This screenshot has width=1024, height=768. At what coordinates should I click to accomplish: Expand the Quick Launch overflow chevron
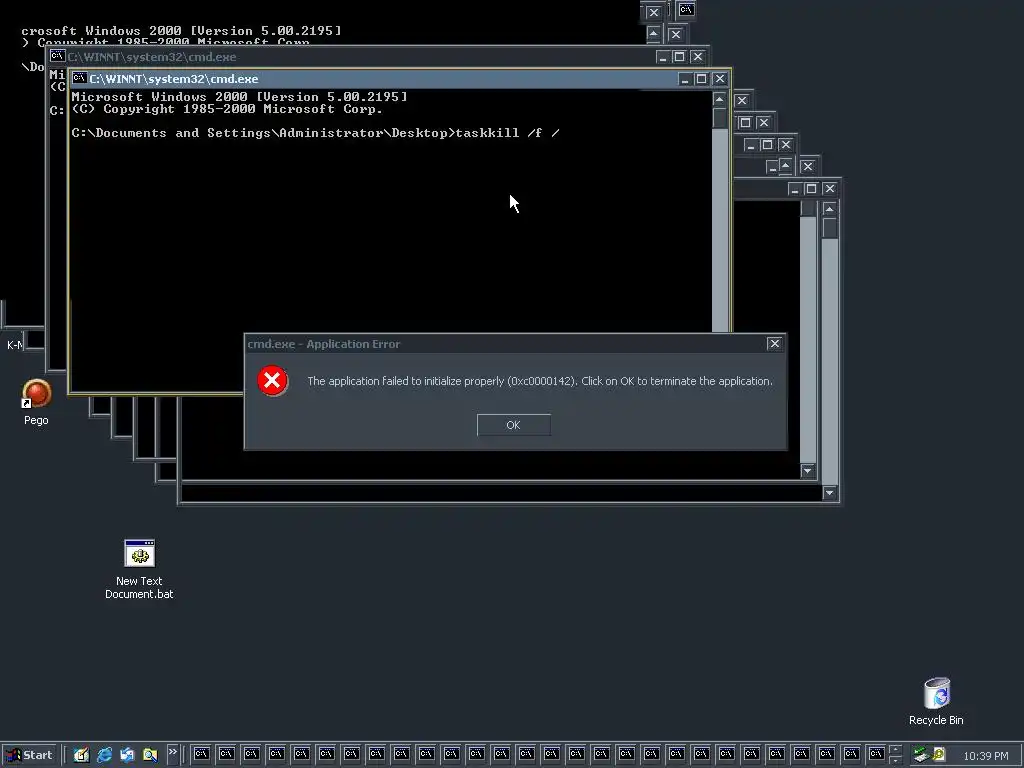(x=172, y=752)
